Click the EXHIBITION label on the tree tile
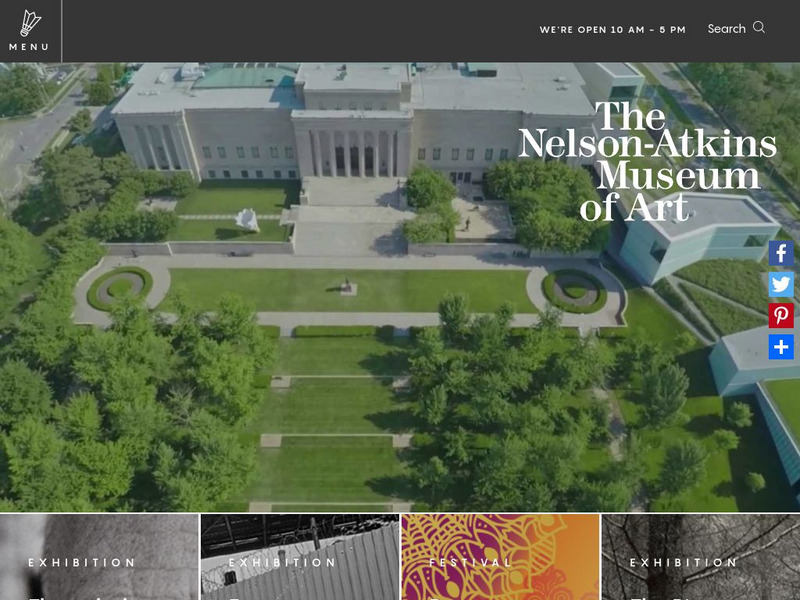Screen dimensions: 800x600 (684, 562)
